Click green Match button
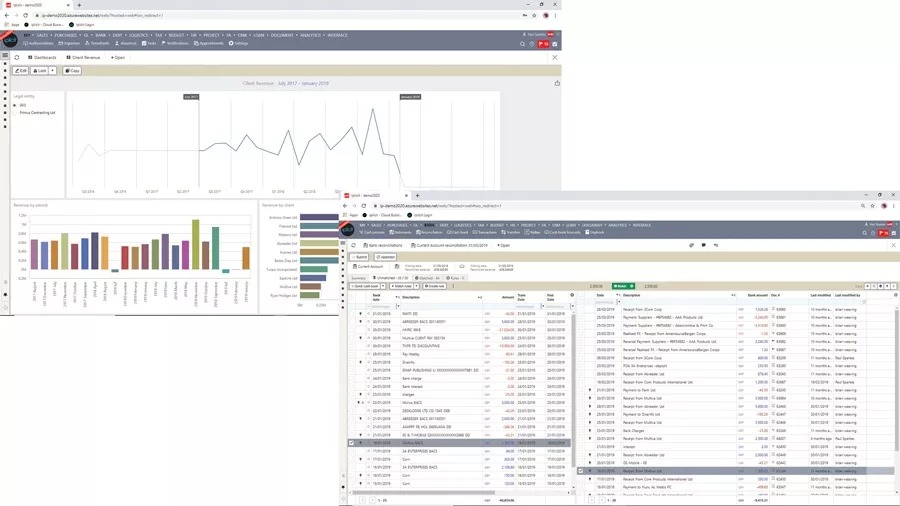 (x=623, y=286)
